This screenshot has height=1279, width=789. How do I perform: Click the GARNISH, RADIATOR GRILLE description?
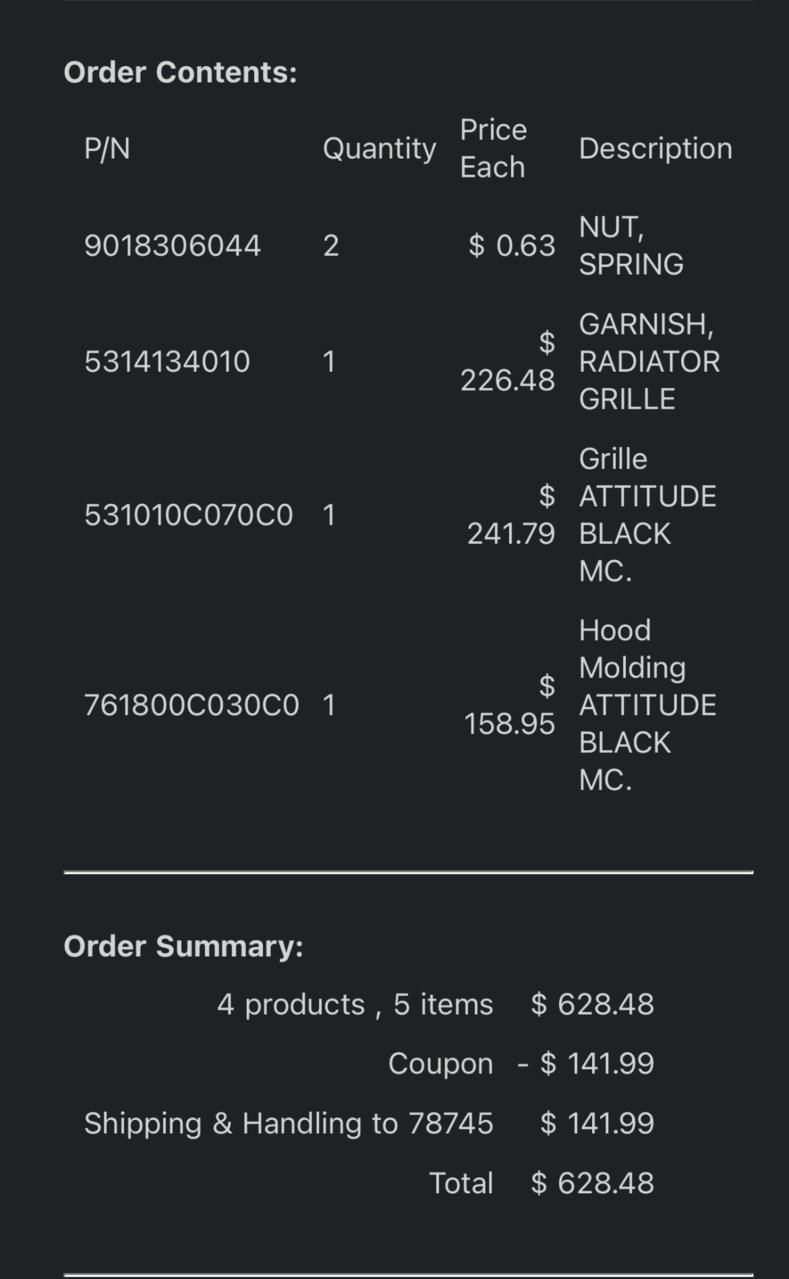click(649, 361)
